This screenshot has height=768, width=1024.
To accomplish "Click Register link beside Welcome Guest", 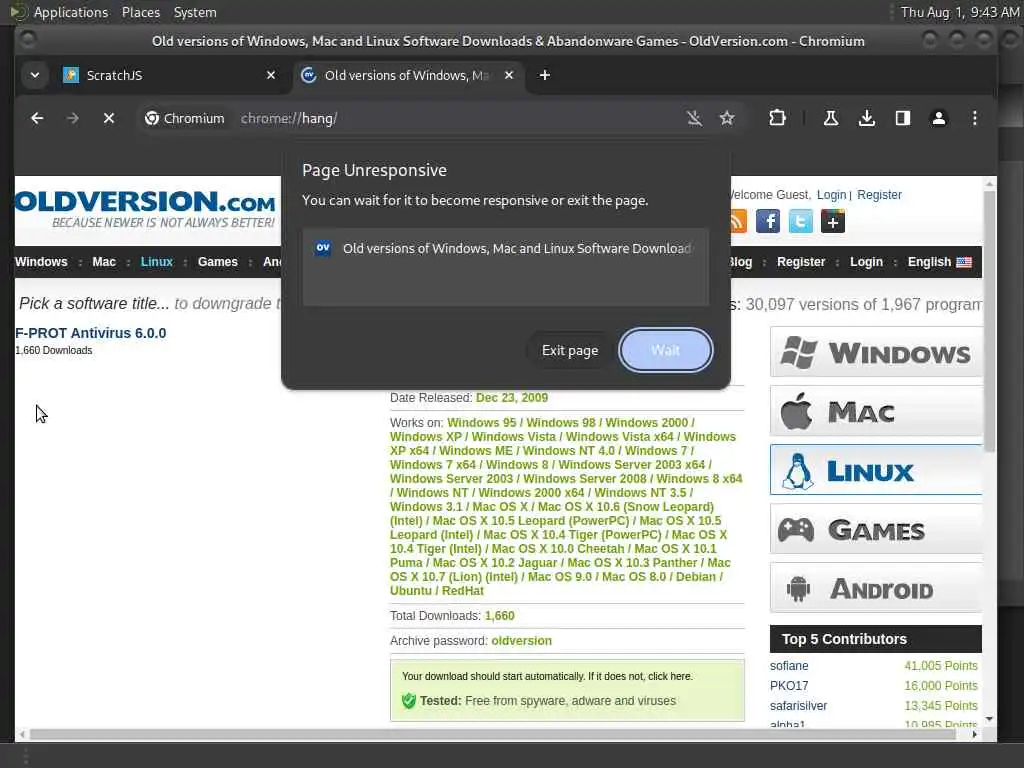I will (x=879, y=195).
